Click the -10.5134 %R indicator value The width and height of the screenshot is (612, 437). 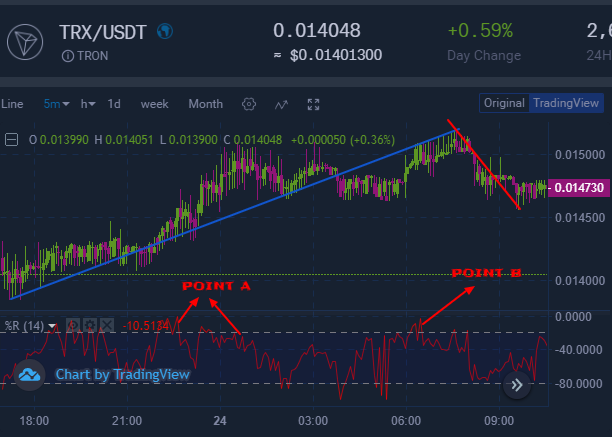point(146,325)
